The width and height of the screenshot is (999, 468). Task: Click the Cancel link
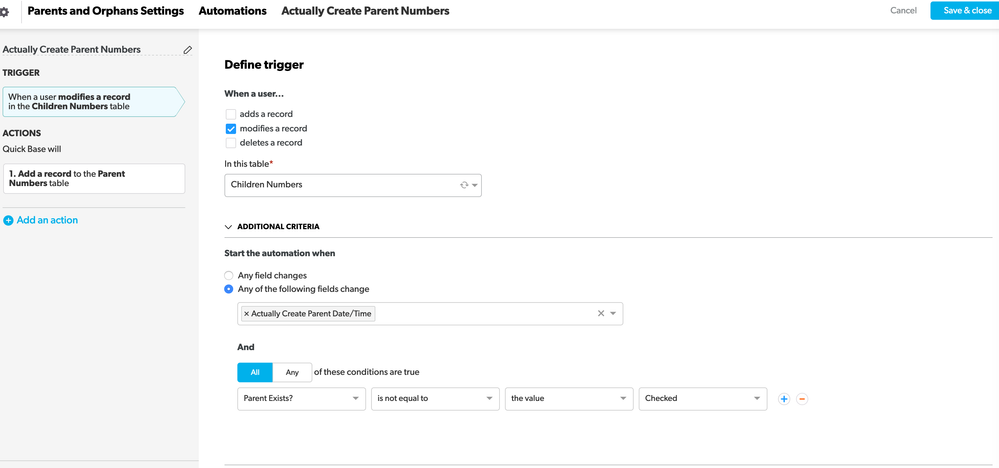point(903,10)
